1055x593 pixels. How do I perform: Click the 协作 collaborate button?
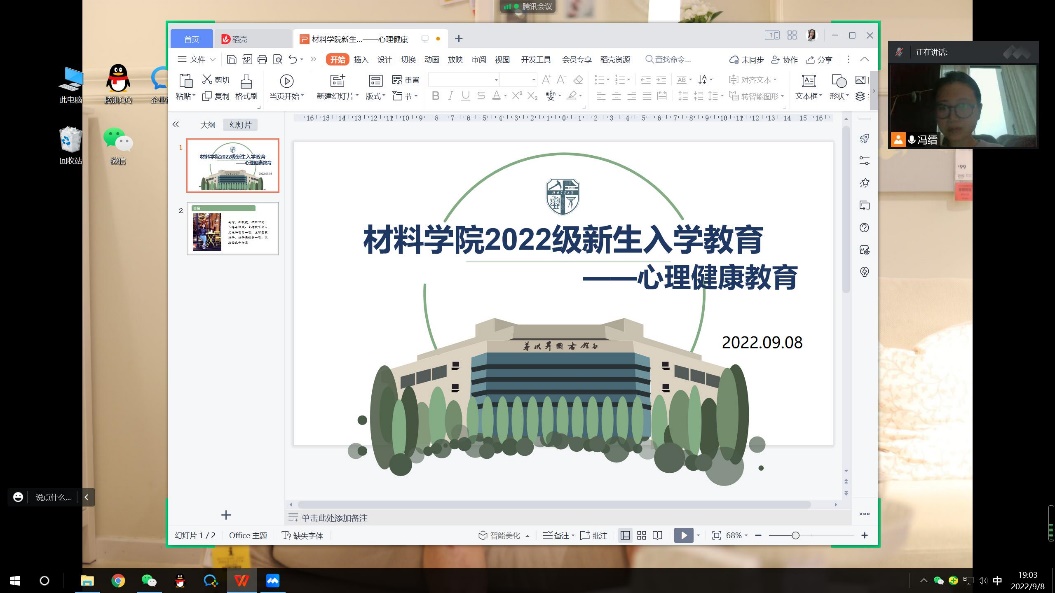pos(785,59)
